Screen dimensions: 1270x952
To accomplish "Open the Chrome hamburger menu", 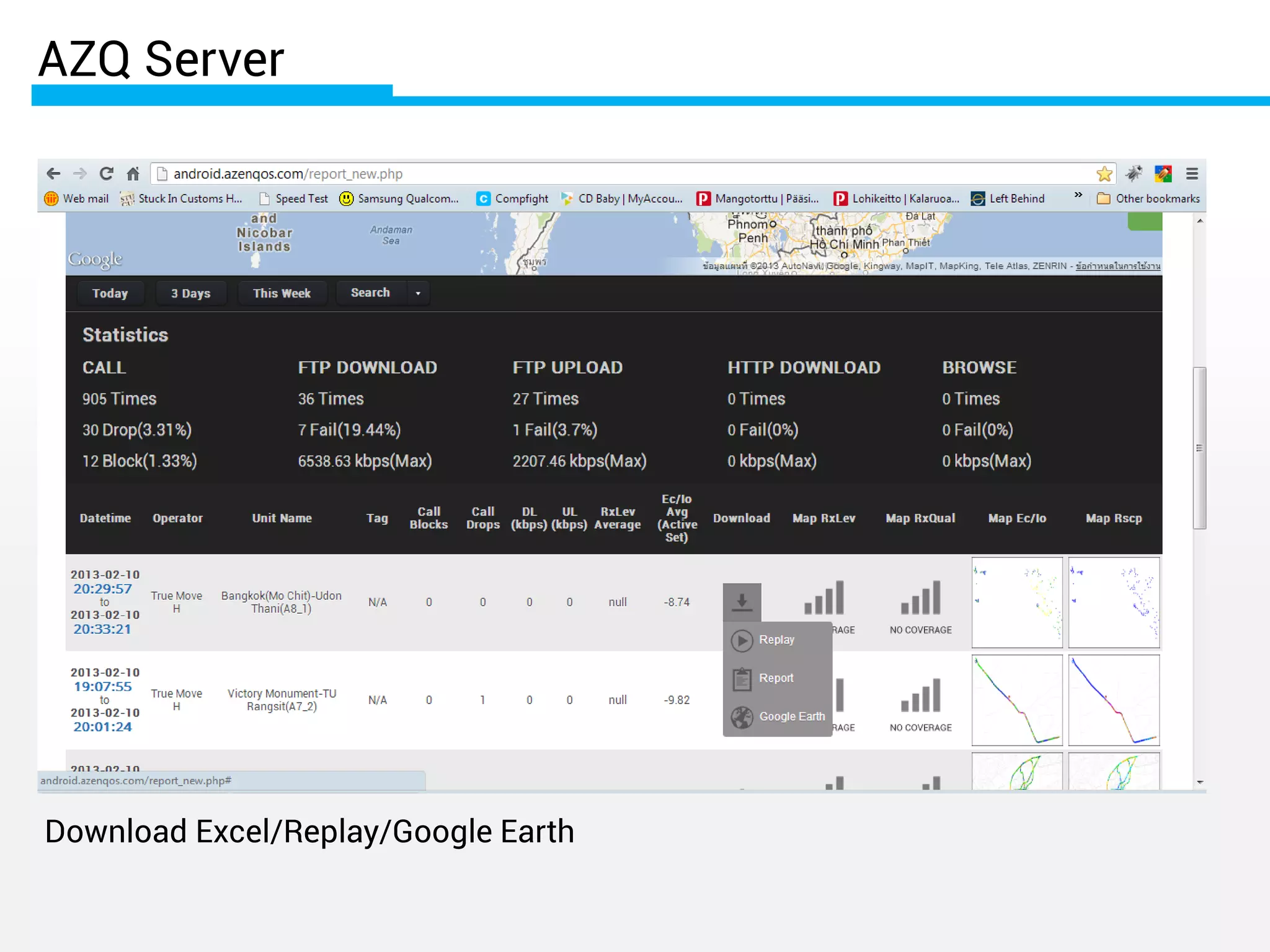I will 1192,174.
